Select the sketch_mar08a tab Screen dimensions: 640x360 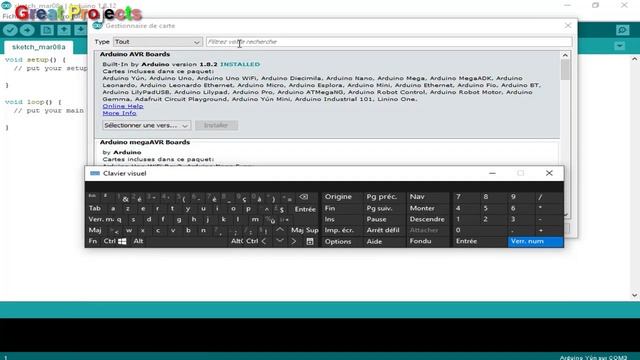39,47
